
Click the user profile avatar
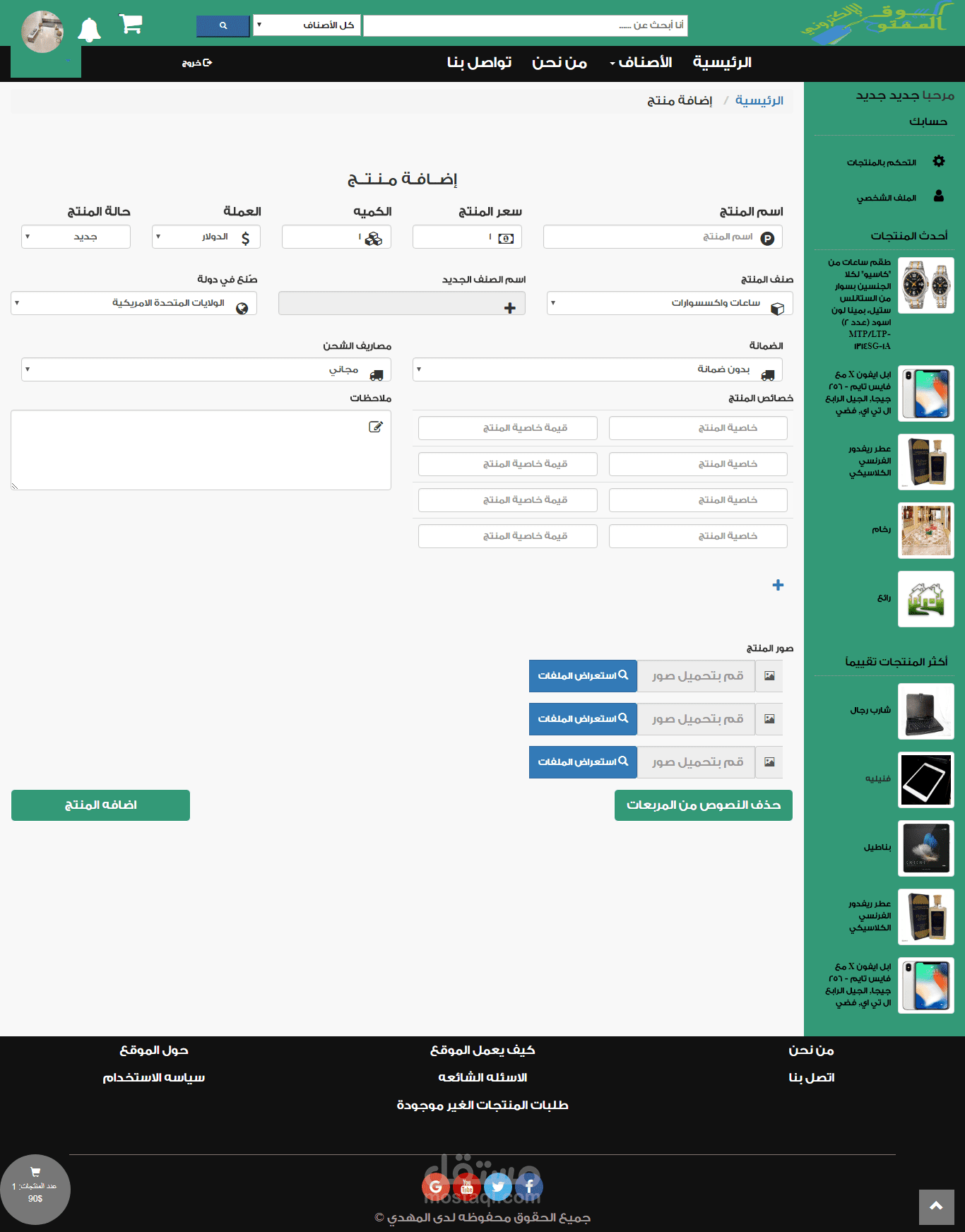click(x=42, y=32)
